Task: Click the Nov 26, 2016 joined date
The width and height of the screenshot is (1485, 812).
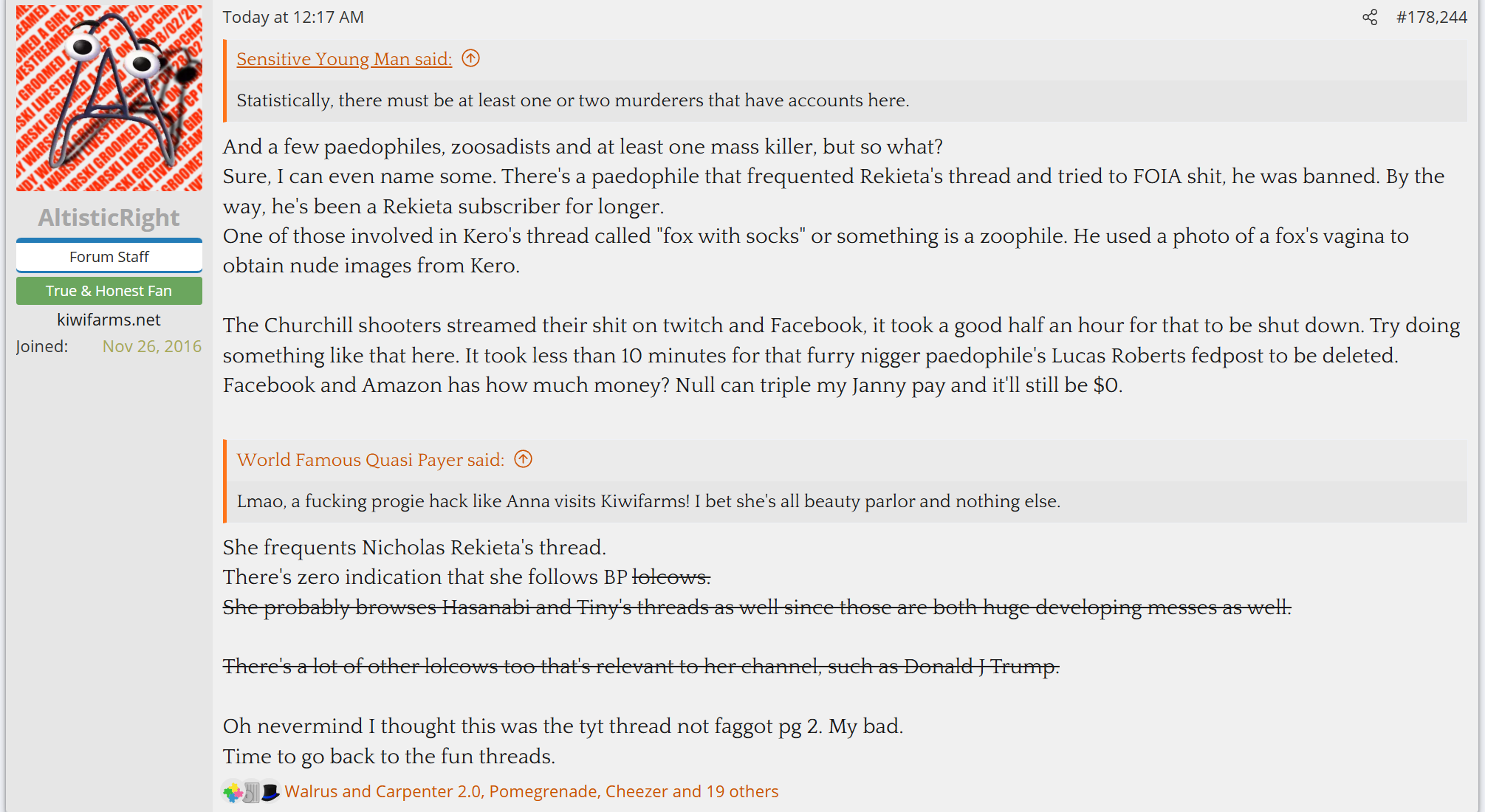Action: point(151,346)
